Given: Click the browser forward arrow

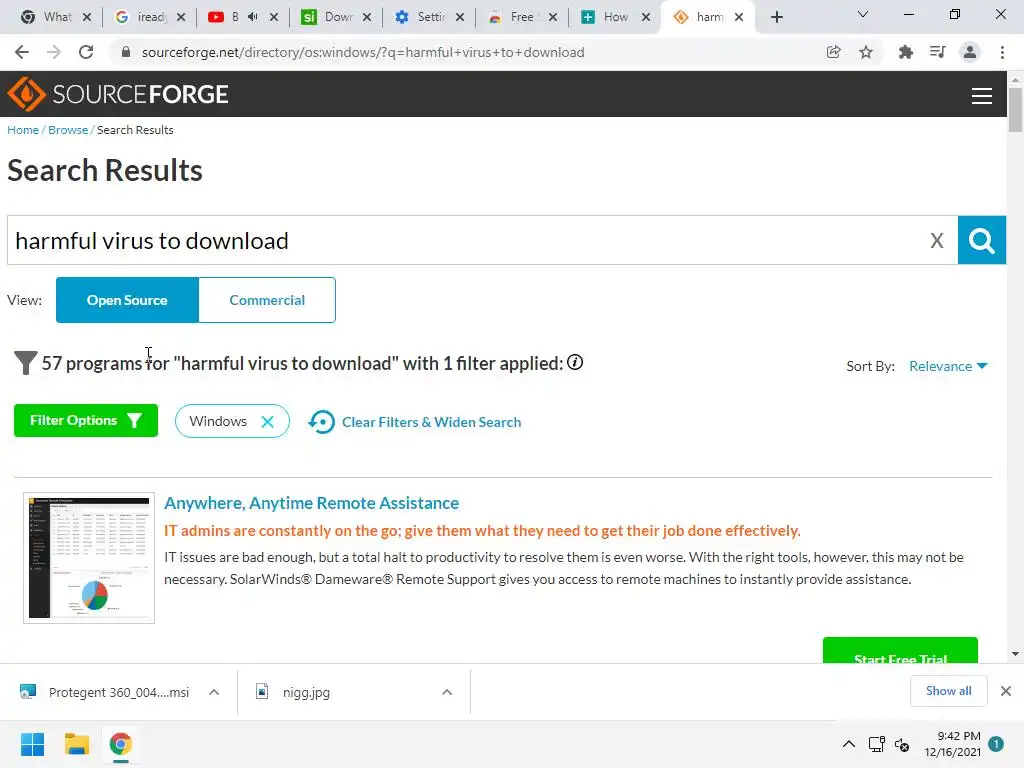Looking at the screenshot, I should tap(54, 52).
